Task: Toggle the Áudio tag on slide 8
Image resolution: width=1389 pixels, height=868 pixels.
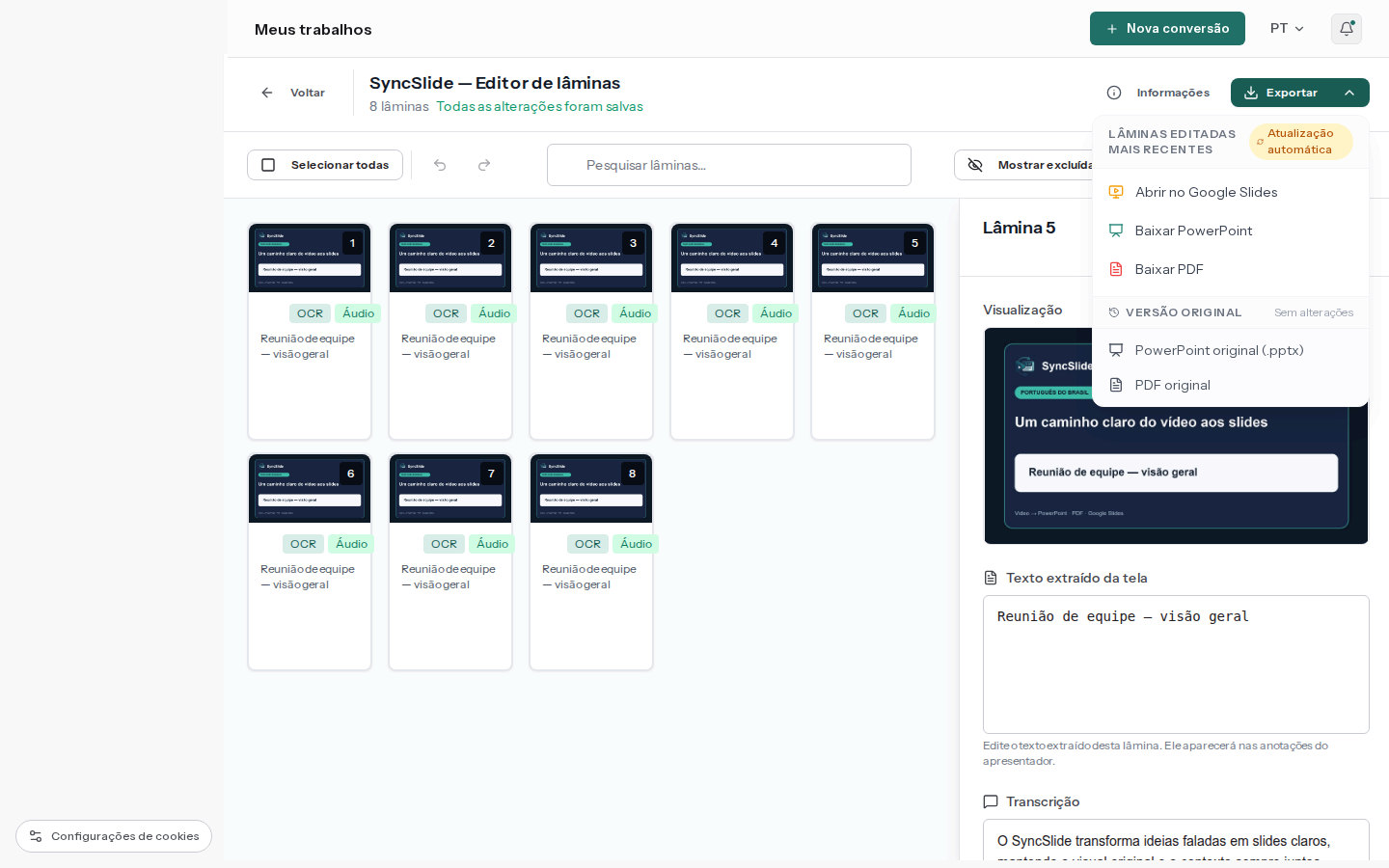Action: 636,544
